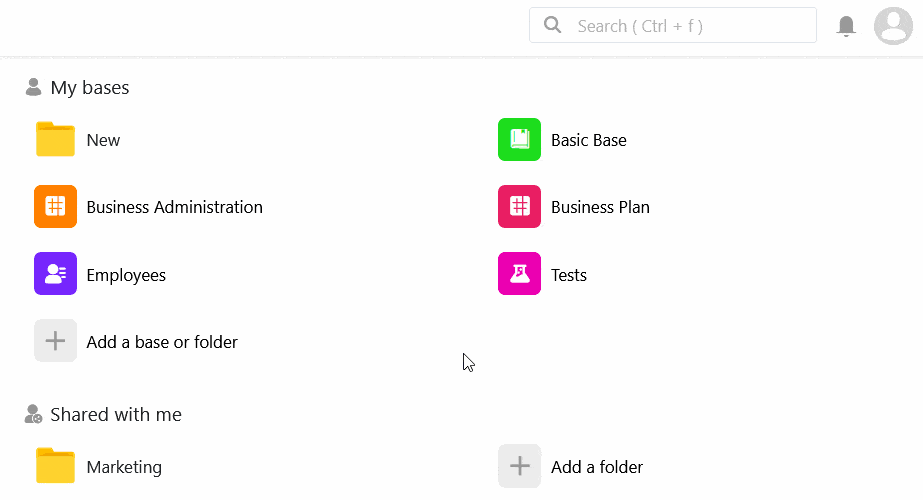Click the 'Shared with me' section heading

[115, 414]
